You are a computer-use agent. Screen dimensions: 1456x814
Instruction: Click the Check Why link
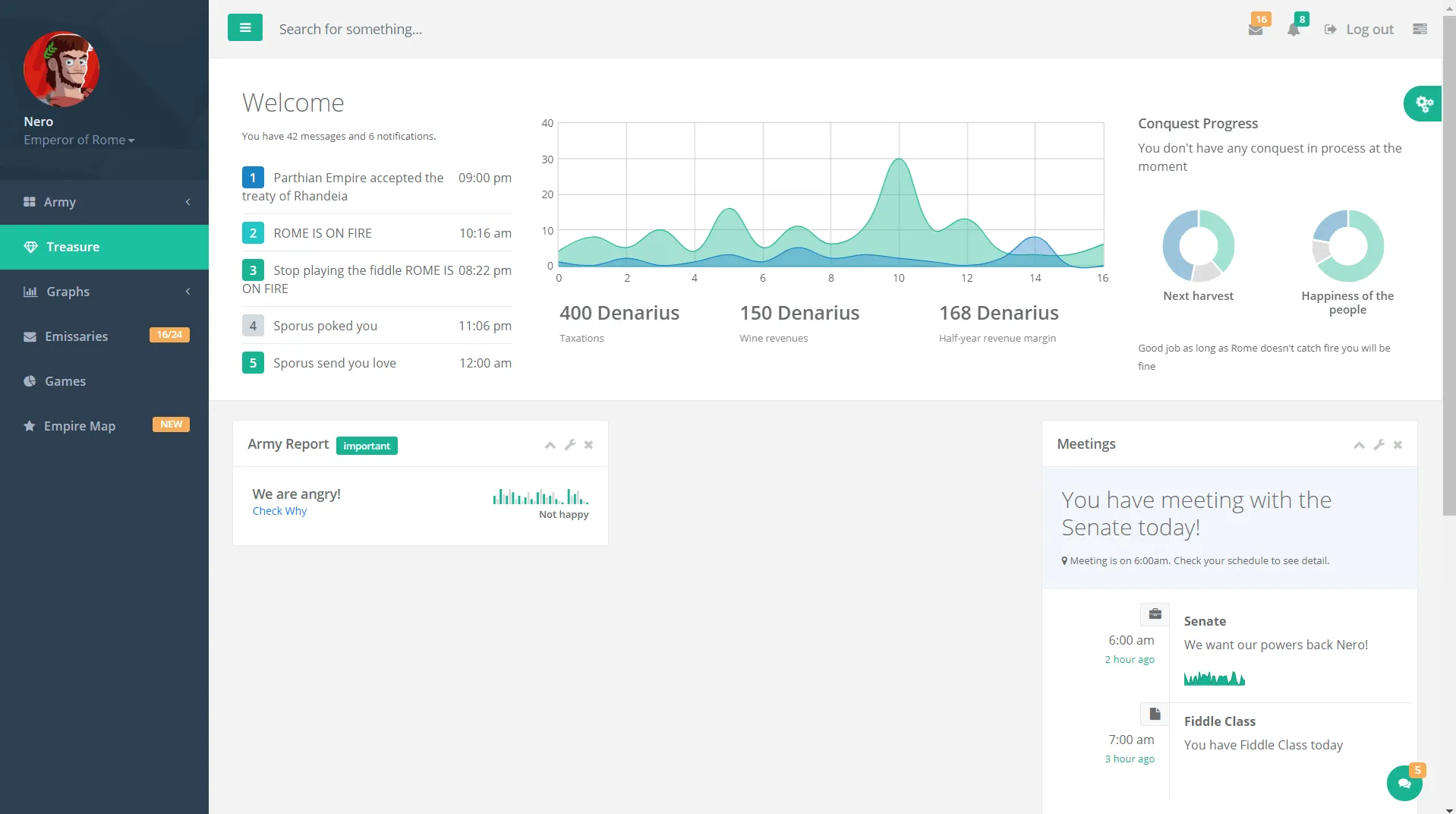tap(279, 511)
